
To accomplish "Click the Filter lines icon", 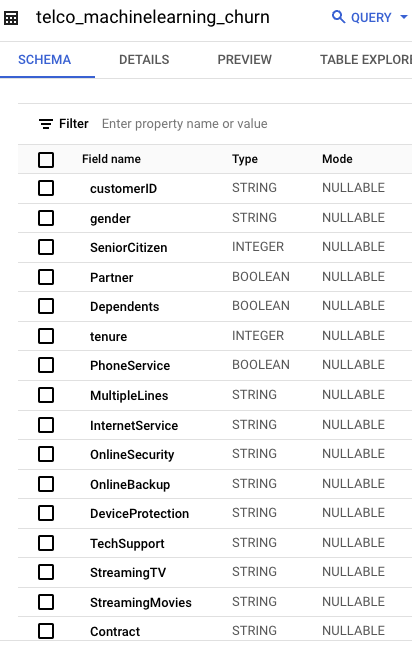I will 46,124.
